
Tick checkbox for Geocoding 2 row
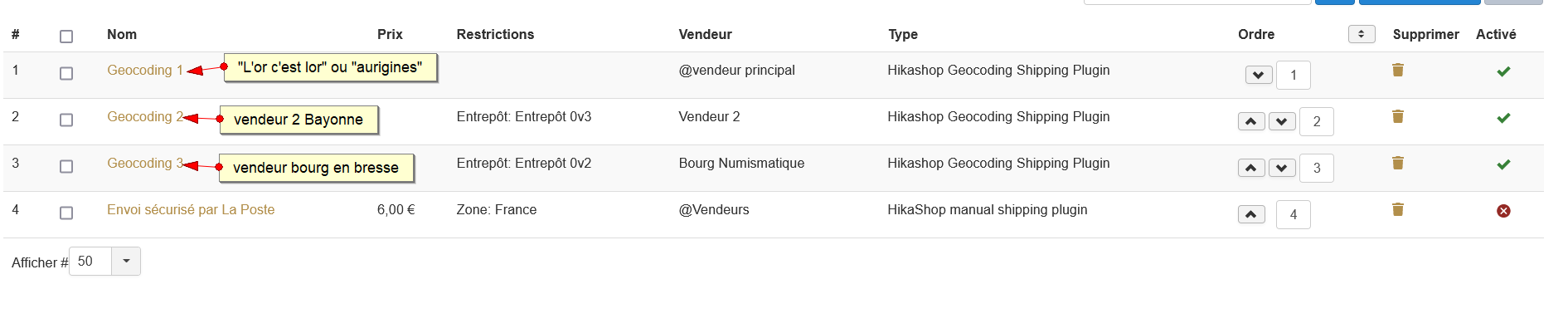[66, 120]
